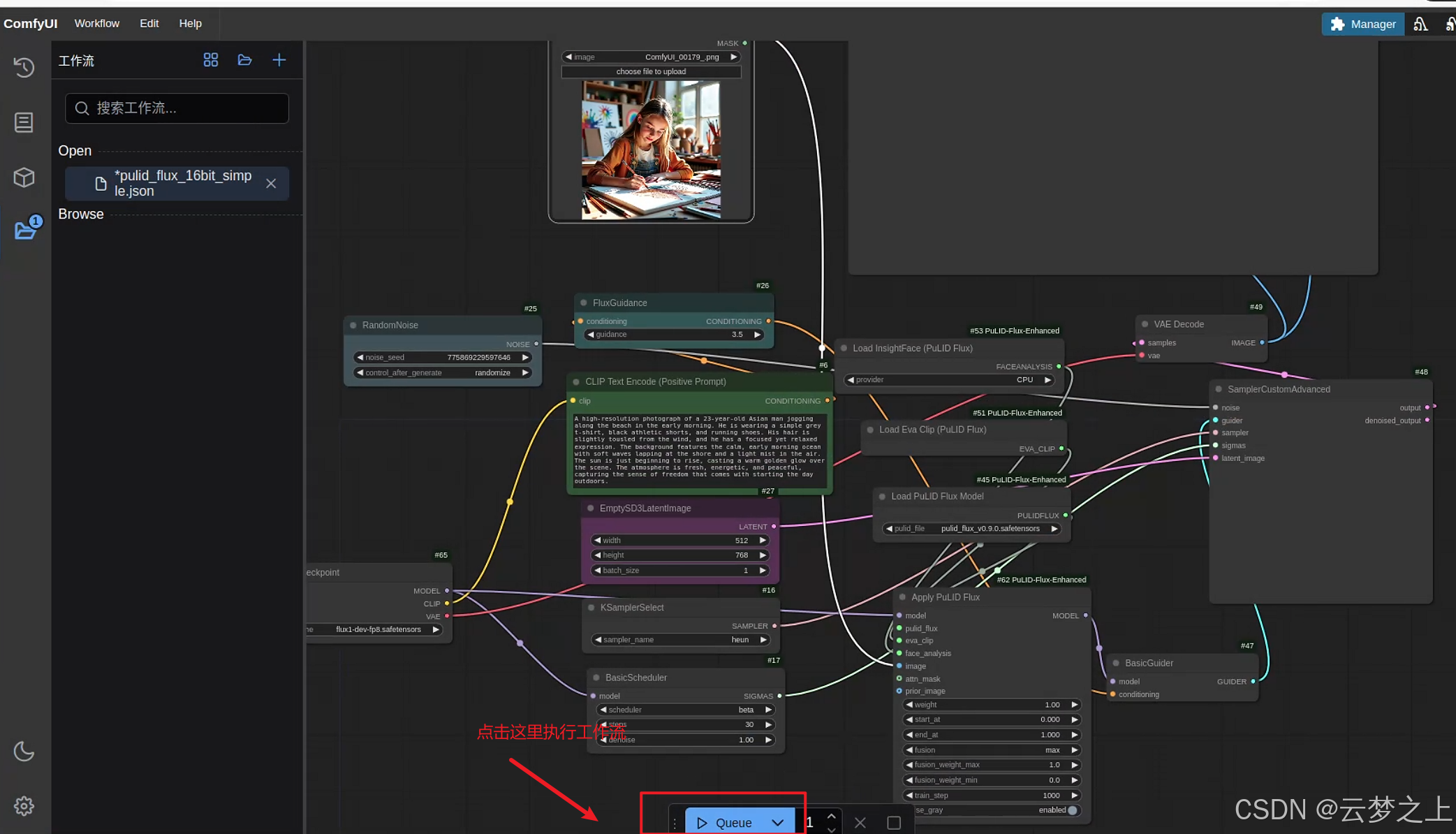
Task: Collapse Load Eva Clip node via its dot
Action: click(870, 430)
